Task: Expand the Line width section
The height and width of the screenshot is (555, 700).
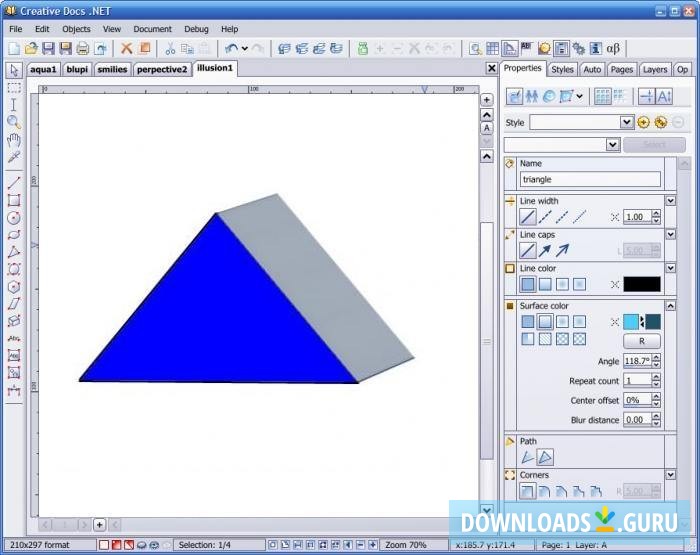Action: tap(671, 201)
